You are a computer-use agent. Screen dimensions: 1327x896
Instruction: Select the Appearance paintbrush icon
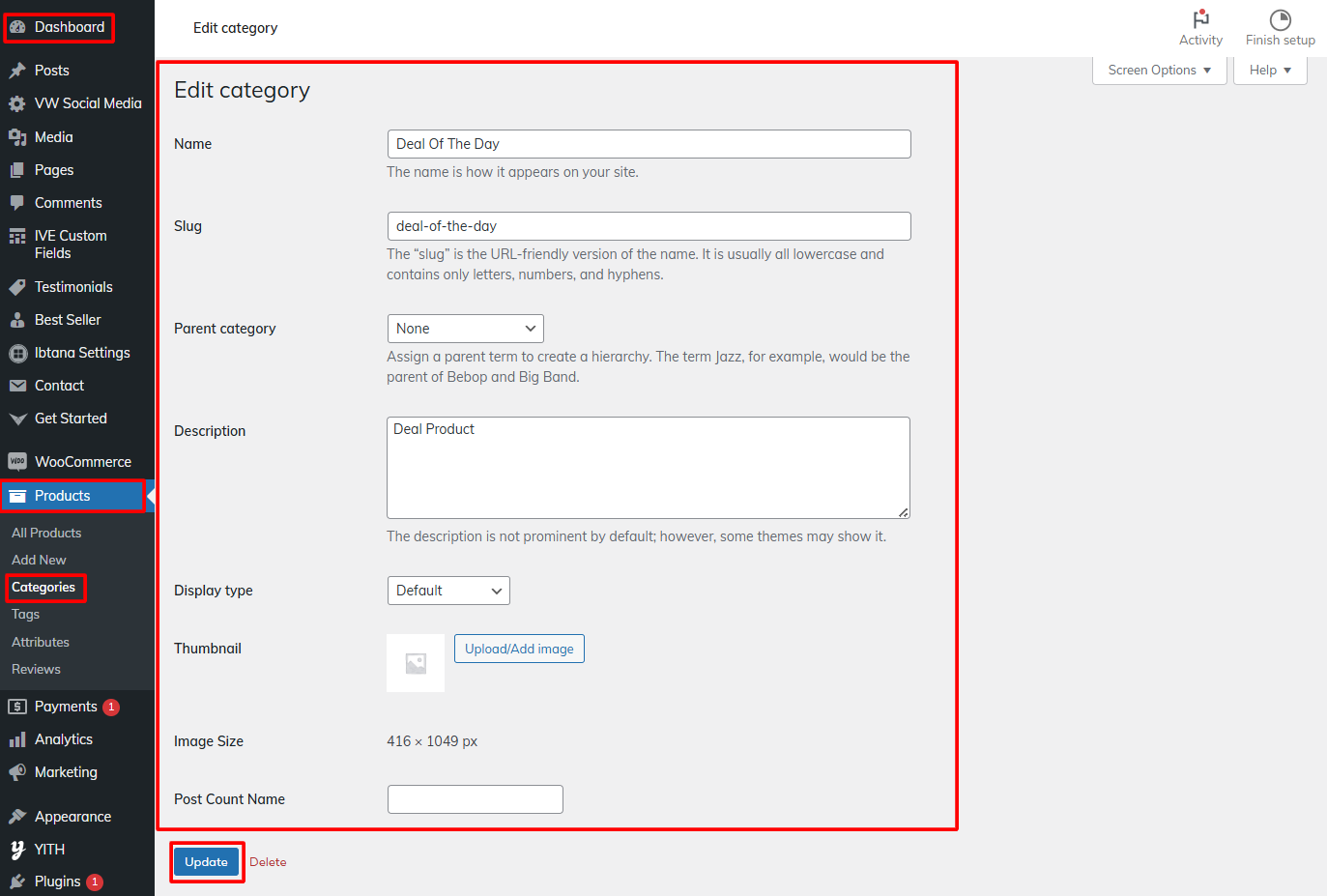[17, 817]
